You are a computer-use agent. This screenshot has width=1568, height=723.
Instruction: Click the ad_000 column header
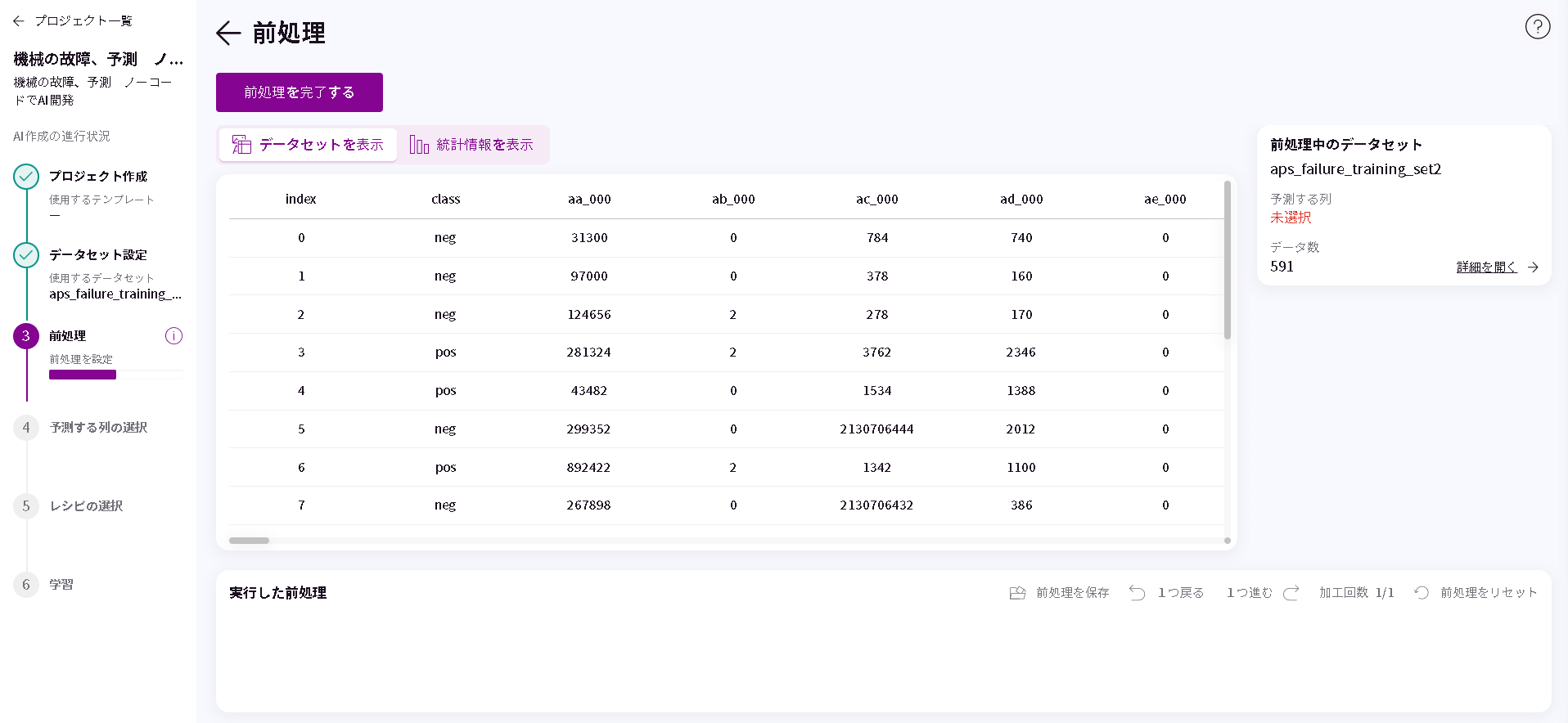tap(1021, 199)
